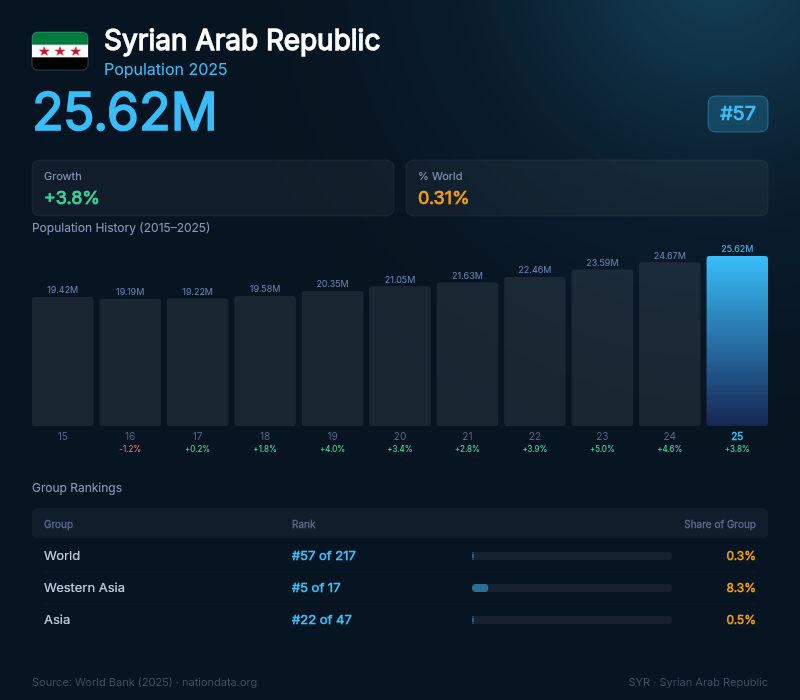Click the -1.2% change under year 16
The height and width of the screenshot is (700, 800).
130,449
